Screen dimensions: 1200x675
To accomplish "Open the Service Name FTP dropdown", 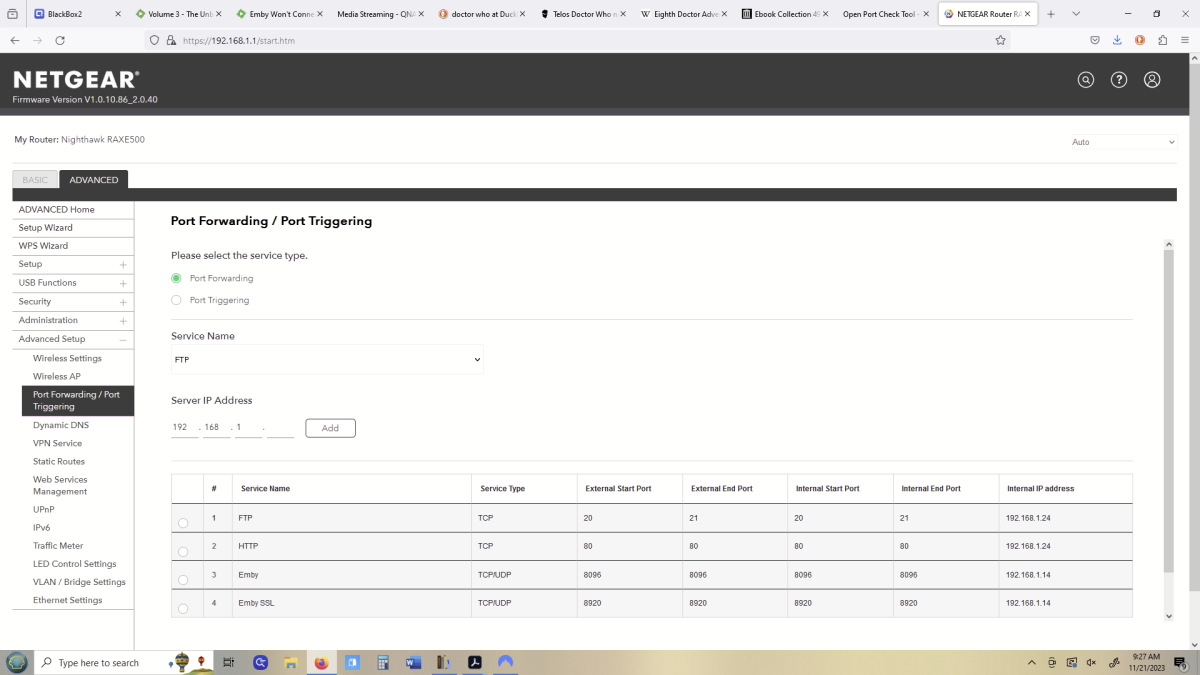I will 327,359.
